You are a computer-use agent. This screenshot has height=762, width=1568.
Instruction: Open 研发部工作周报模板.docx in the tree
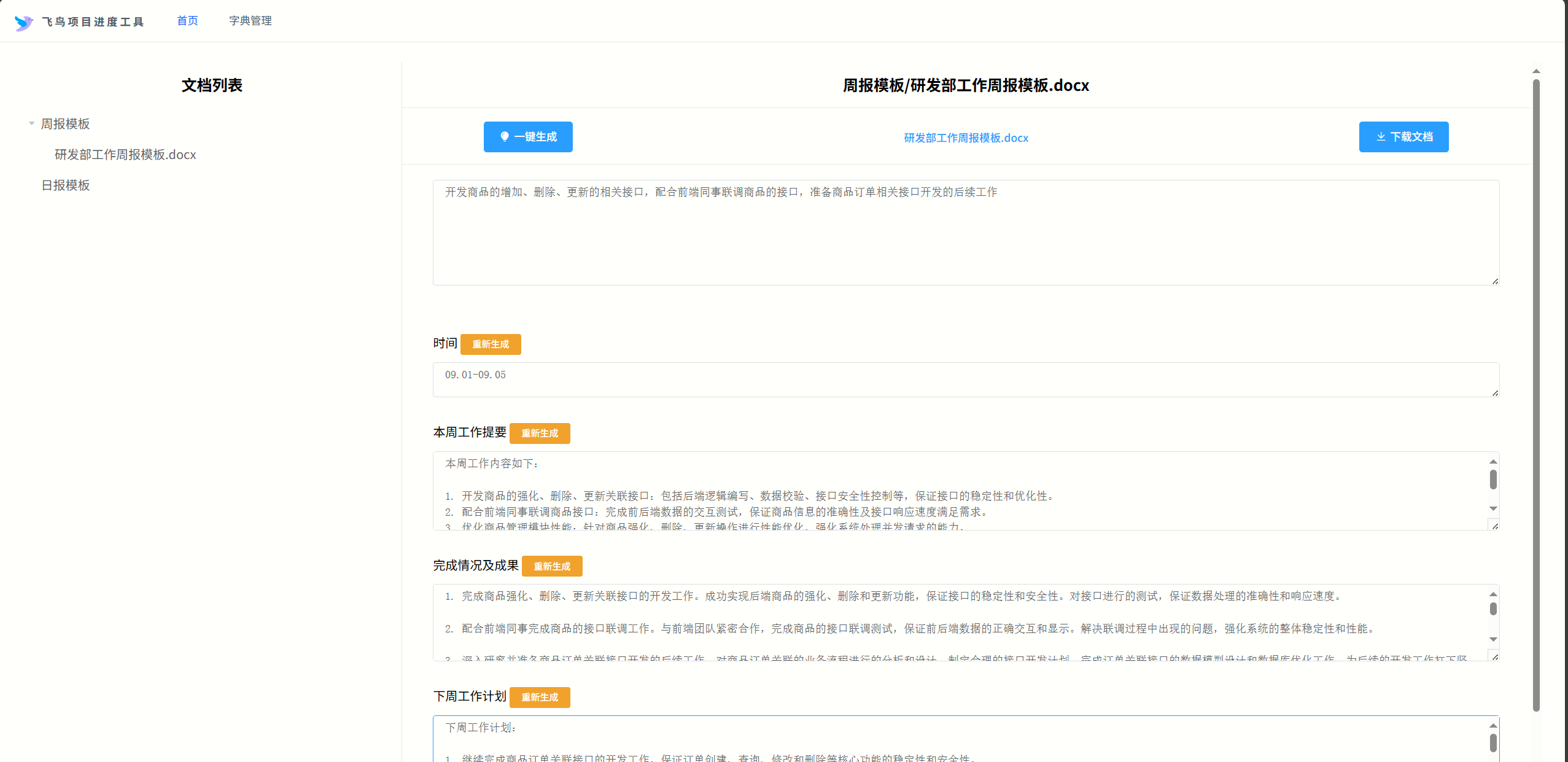click(x=125, y=155)
